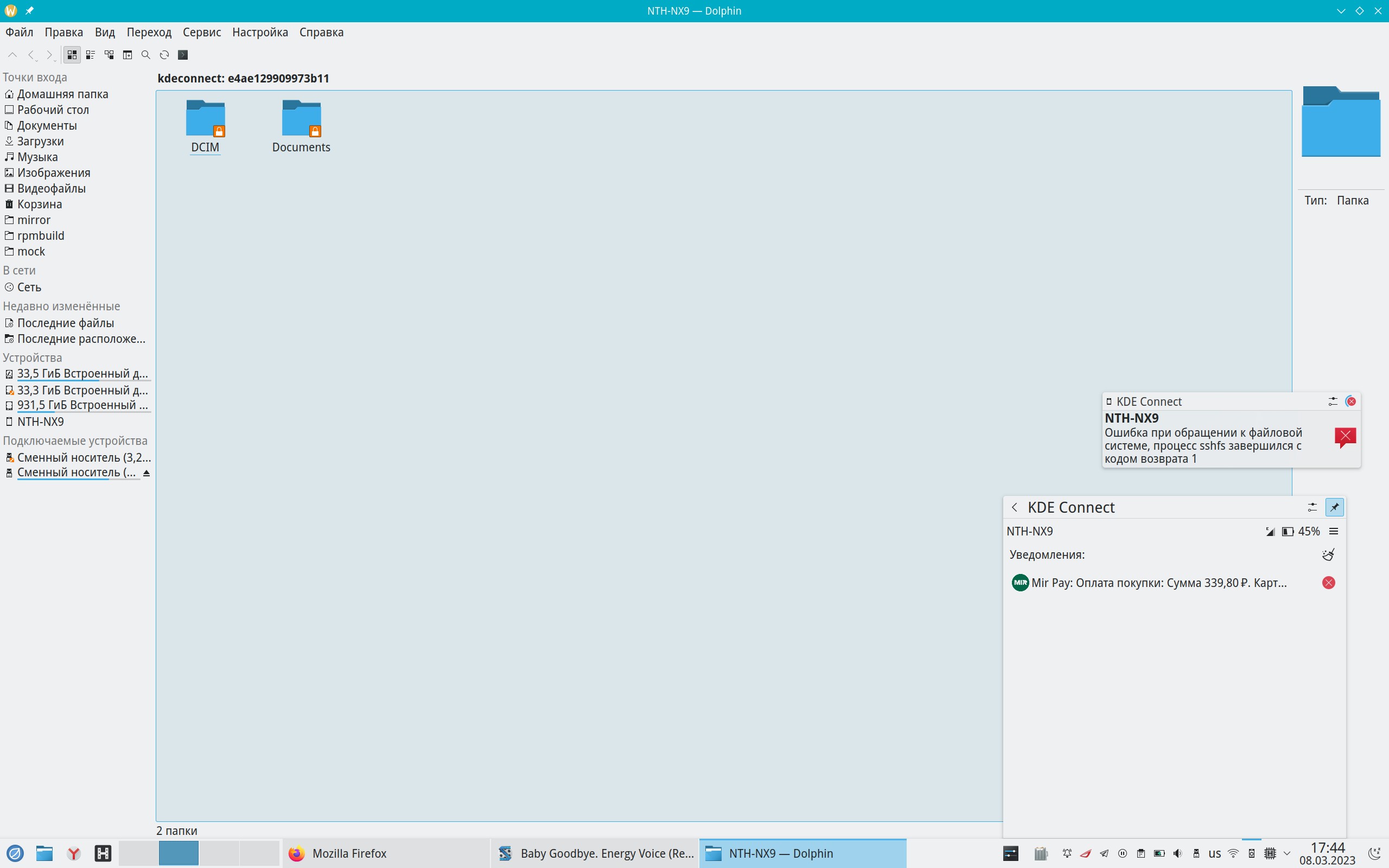Image resolution: width=1389 pixels, height=868 pixels.
Task: Dismiss the Mir Pay notification
Action: click(x=1328, y=583)
